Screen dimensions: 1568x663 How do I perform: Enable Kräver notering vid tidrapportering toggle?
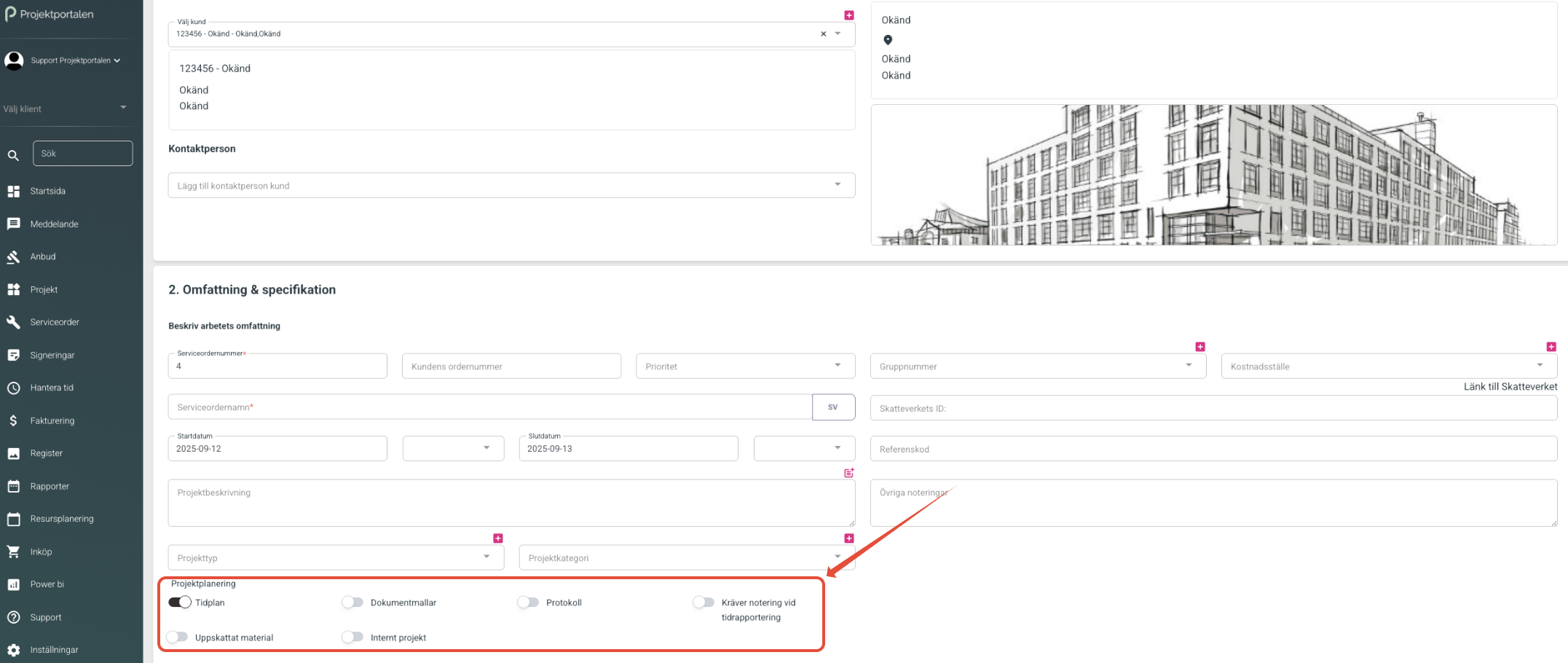click(704, 603)
